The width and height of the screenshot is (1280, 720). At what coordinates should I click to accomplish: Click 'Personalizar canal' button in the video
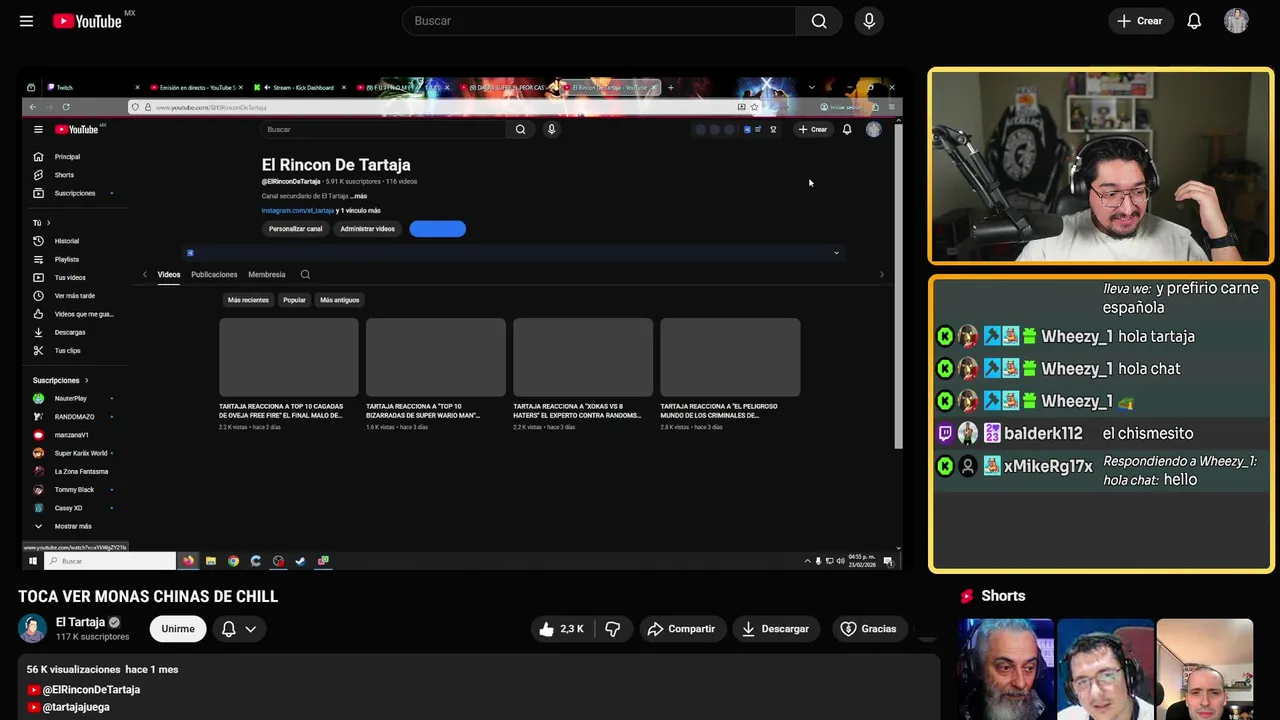coord(295,229)
